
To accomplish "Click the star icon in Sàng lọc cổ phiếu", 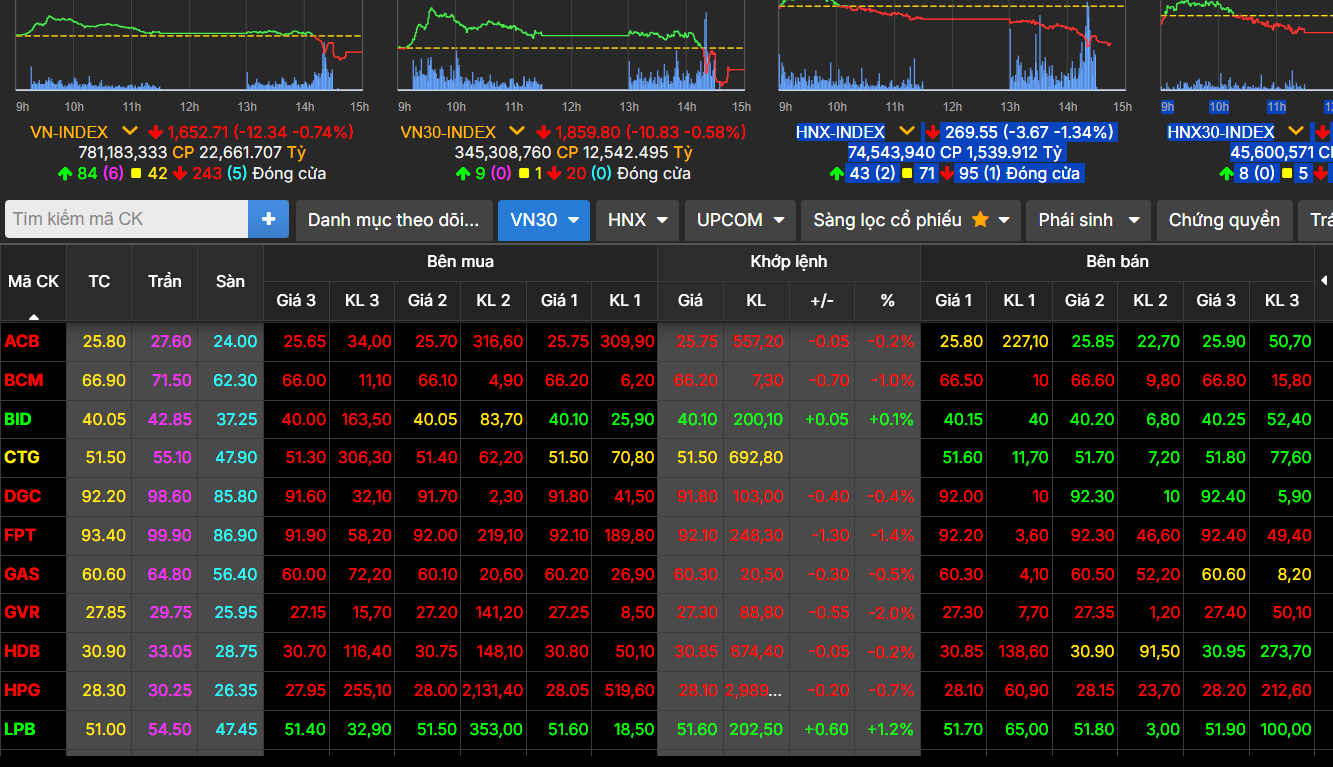I will pyautogui.click(x=980, y=220).
